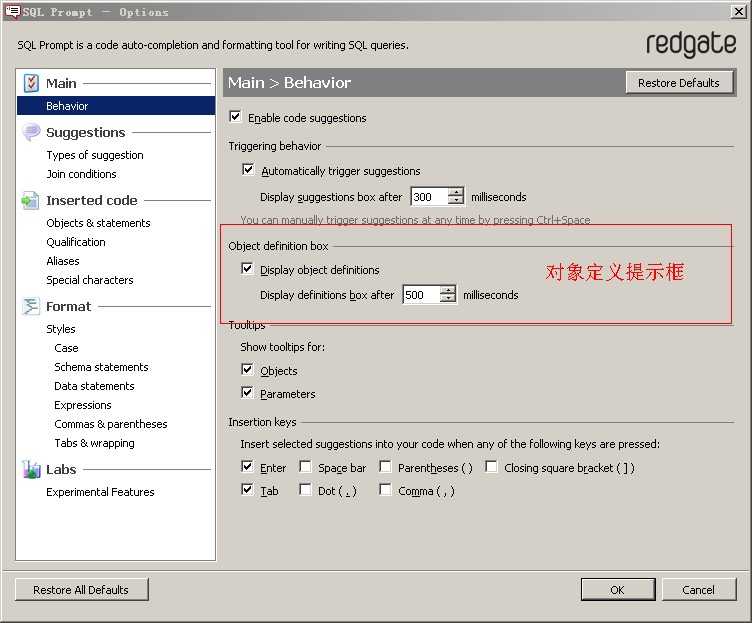
Task: Click the Suggestions section heading
Action: point(86,132)
